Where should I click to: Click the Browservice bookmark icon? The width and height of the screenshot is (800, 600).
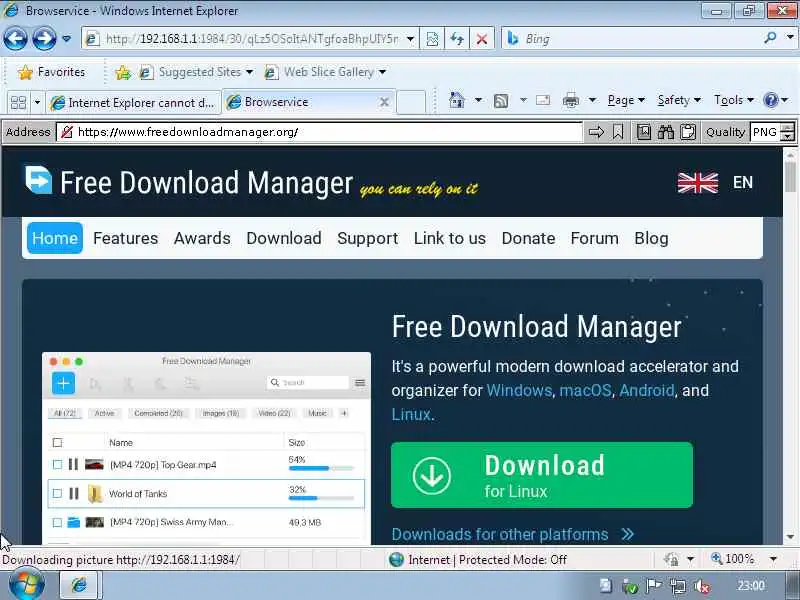tap(617, 133)
